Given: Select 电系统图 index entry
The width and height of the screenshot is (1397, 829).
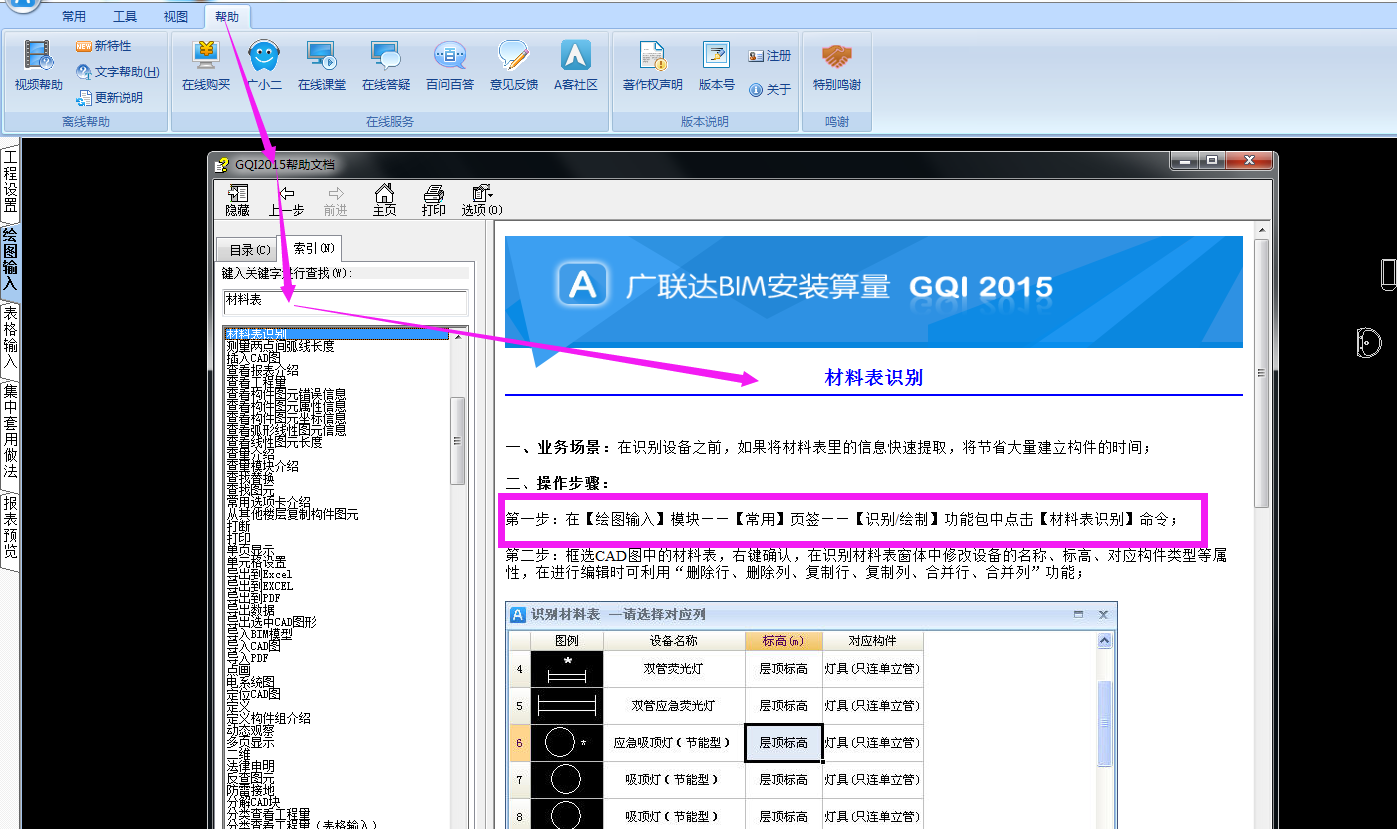Looking at the screenshot, I should point(250,682).
